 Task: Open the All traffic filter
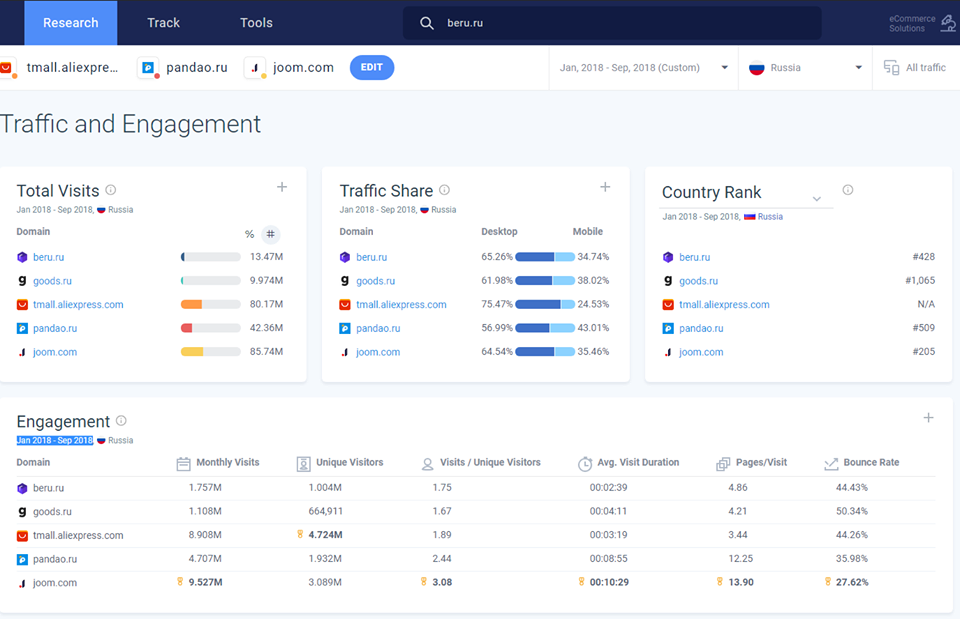[914, 68]
